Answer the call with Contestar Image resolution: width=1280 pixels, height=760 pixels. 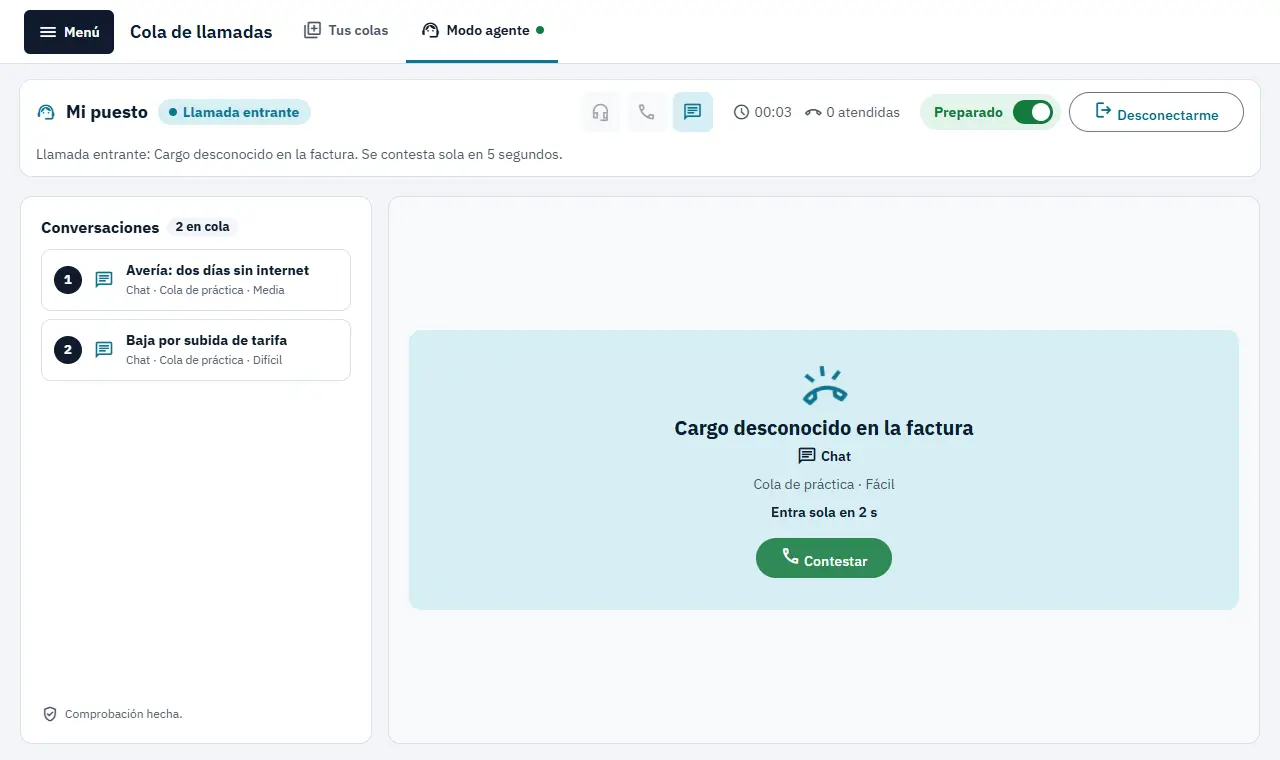[x=823, y=558]
